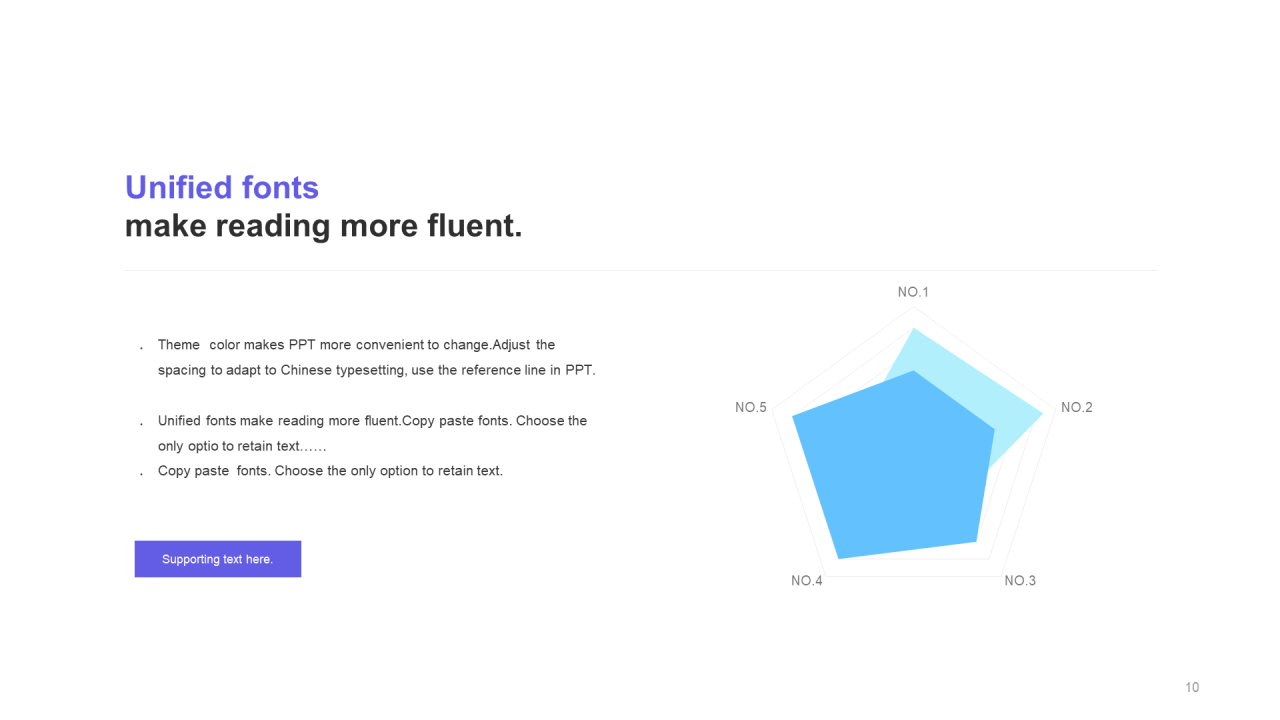Click the bullet dot of the third bullet
The width and height of the screenshot is (1280, 720).
pos(142,473)
